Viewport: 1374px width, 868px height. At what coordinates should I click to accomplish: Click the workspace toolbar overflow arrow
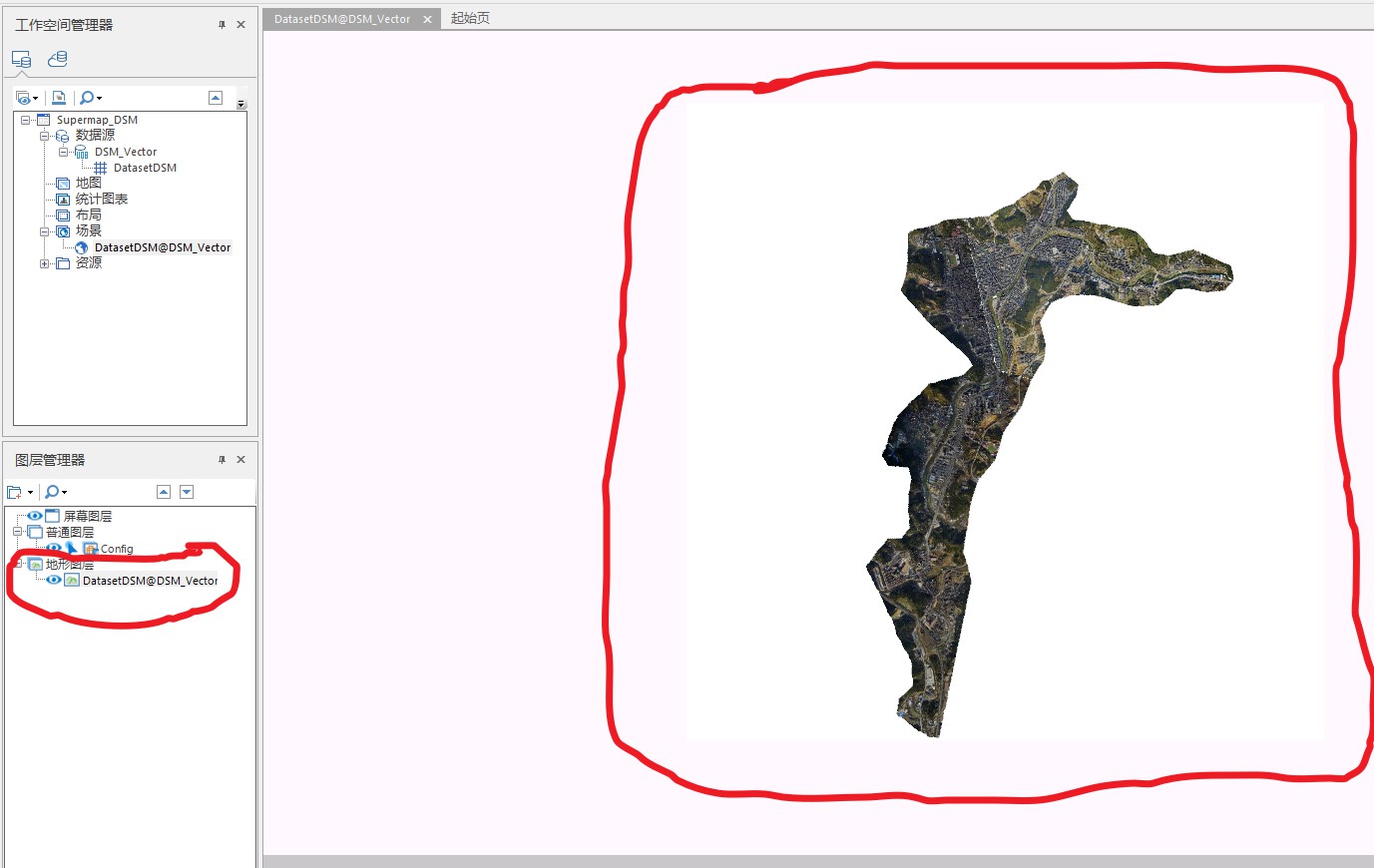pos(241,104)
